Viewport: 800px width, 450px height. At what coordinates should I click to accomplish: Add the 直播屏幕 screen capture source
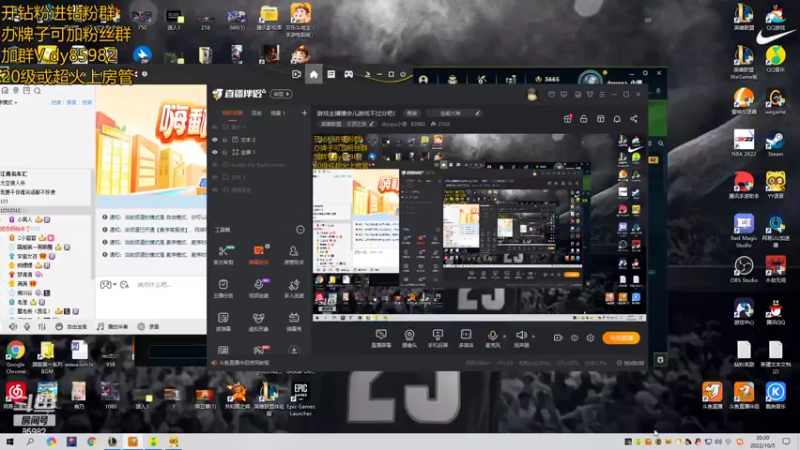[381, 338]
